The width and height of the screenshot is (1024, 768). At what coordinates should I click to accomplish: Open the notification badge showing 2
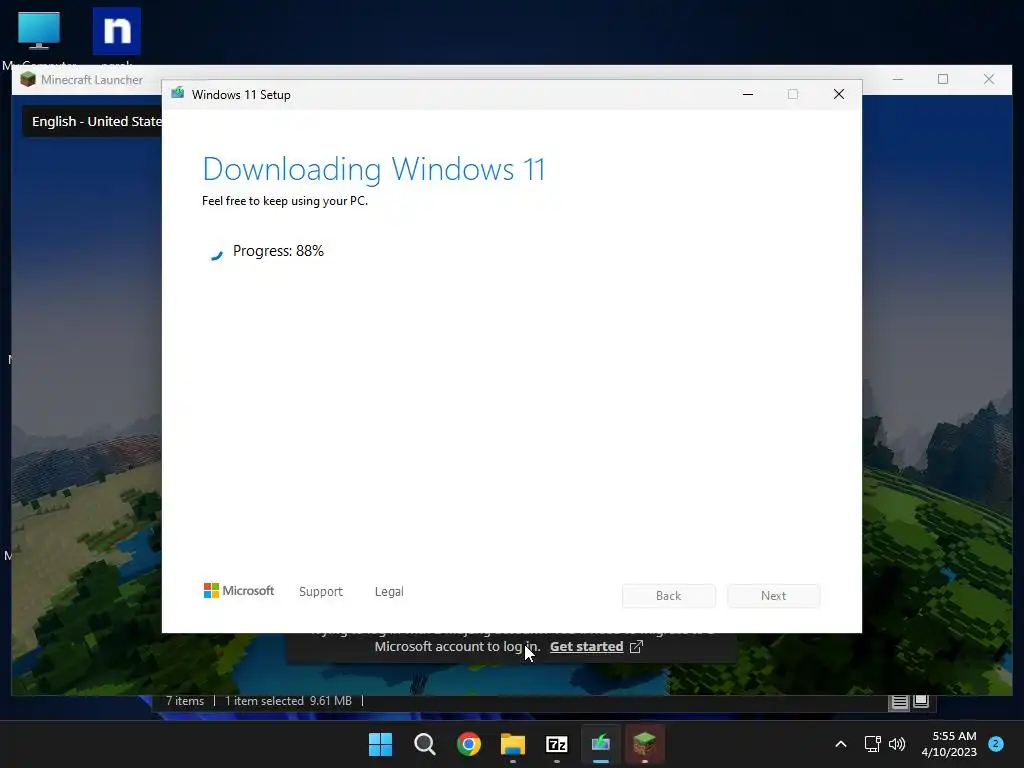coord(996,744)
